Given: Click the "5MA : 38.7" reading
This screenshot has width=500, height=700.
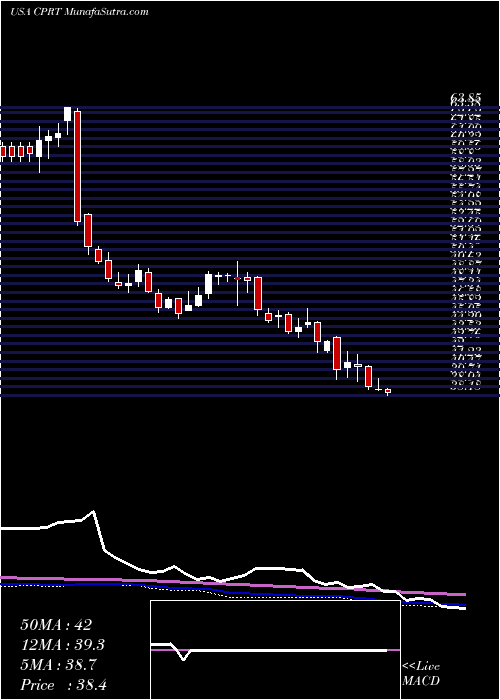Looking at the screenshot, I should pyautogui.click(x=59, y=665).
